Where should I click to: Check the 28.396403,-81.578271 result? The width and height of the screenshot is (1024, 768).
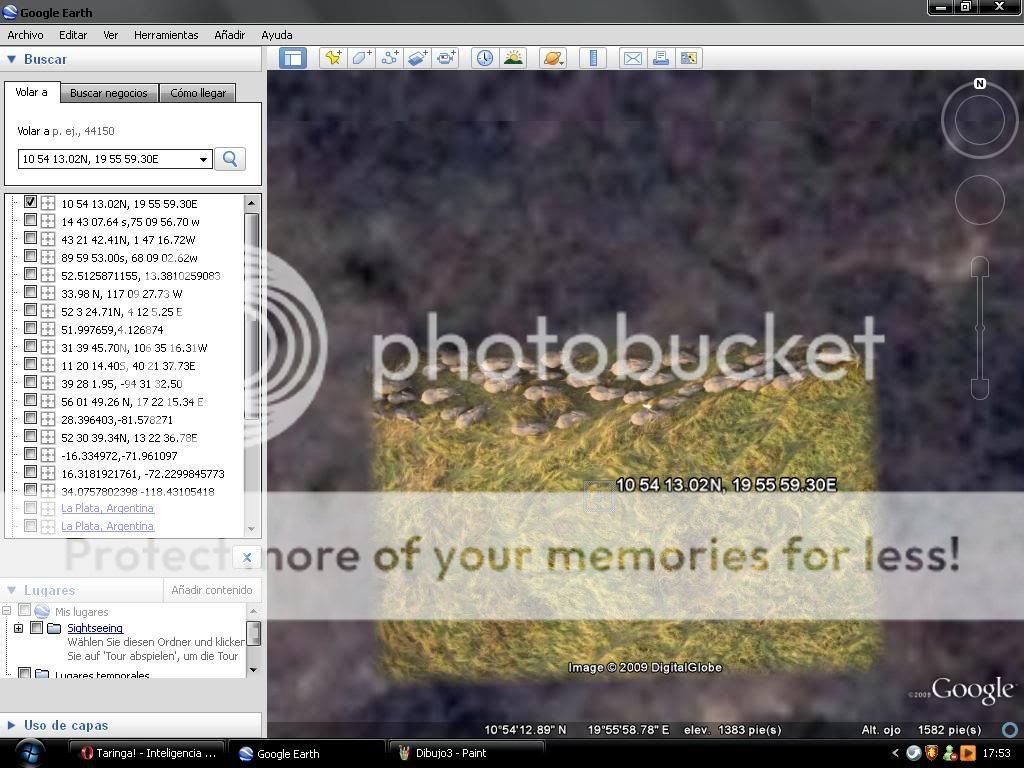(x=30, y=419)
